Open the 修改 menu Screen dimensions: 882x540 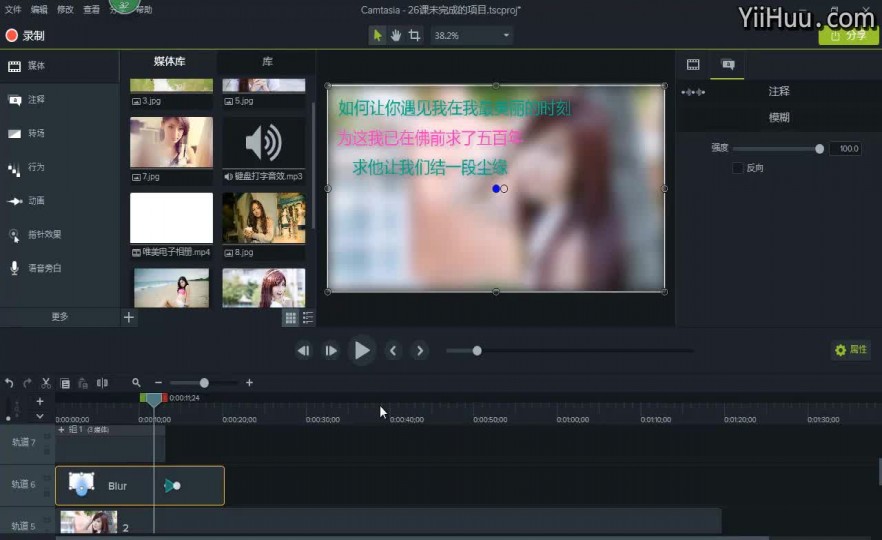click(65, 10)
